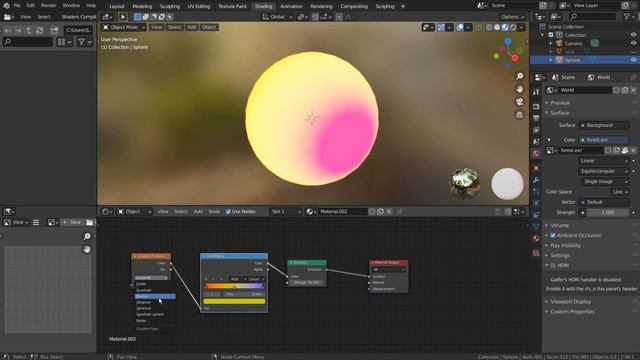Toggle camera view icon in 3D viewport
Image resolution: width=640 pixels, height=360 pixels.
click(x=519, y=102)
